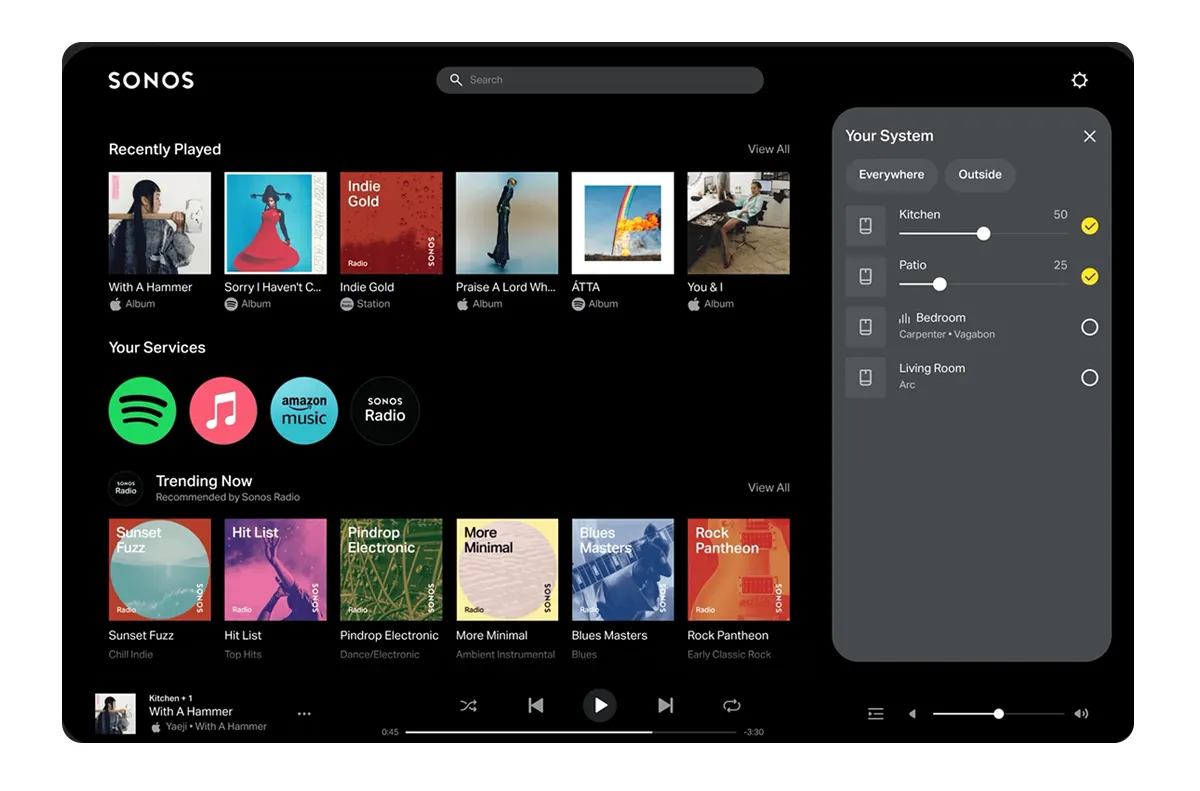Screen dimensions: 1200x791
Task: Click the Kitchen + 1 room label
Action: coord(171,698)
